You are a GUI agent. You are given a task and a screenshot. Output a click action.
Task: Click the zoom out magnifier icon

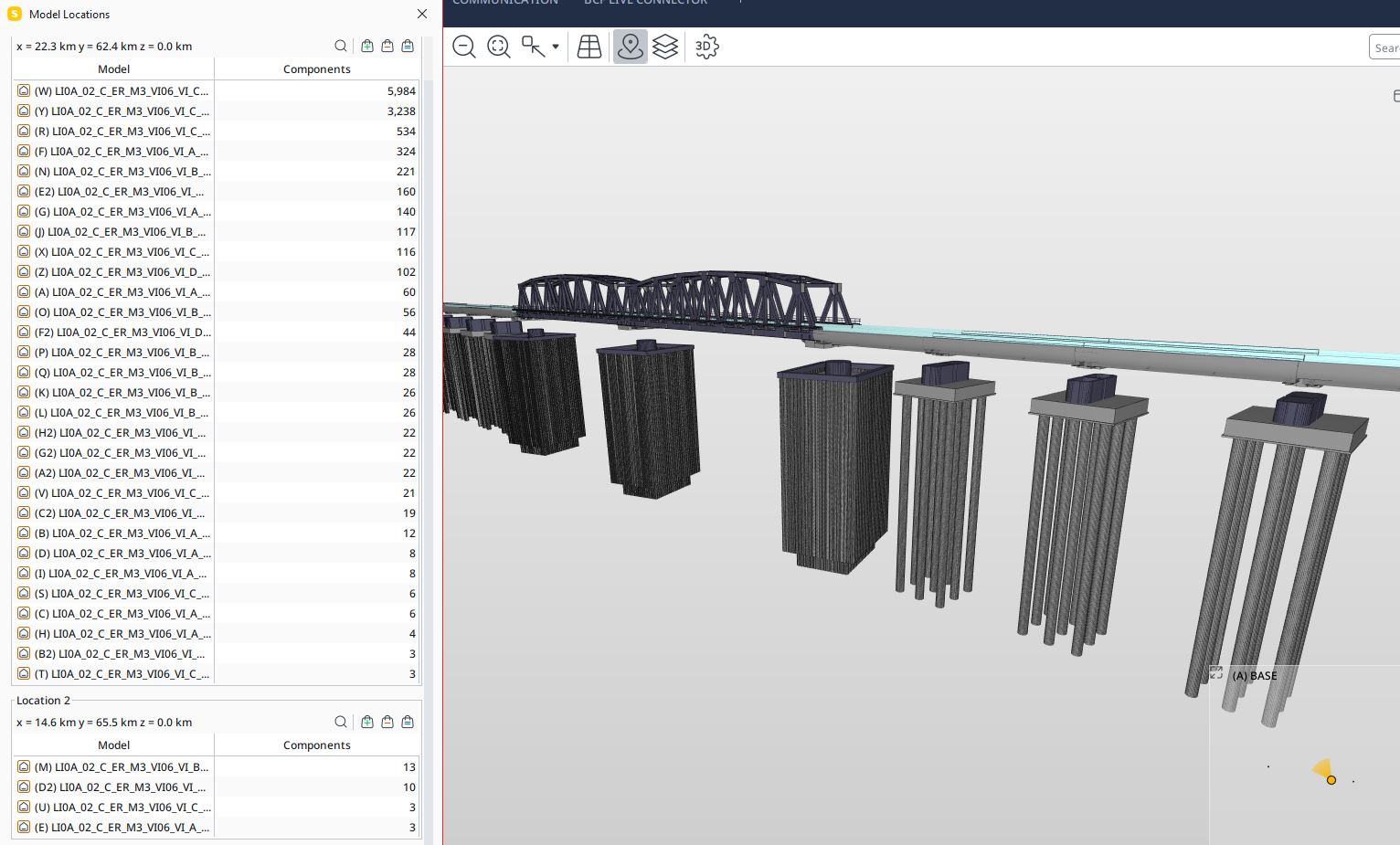[464, 47]
